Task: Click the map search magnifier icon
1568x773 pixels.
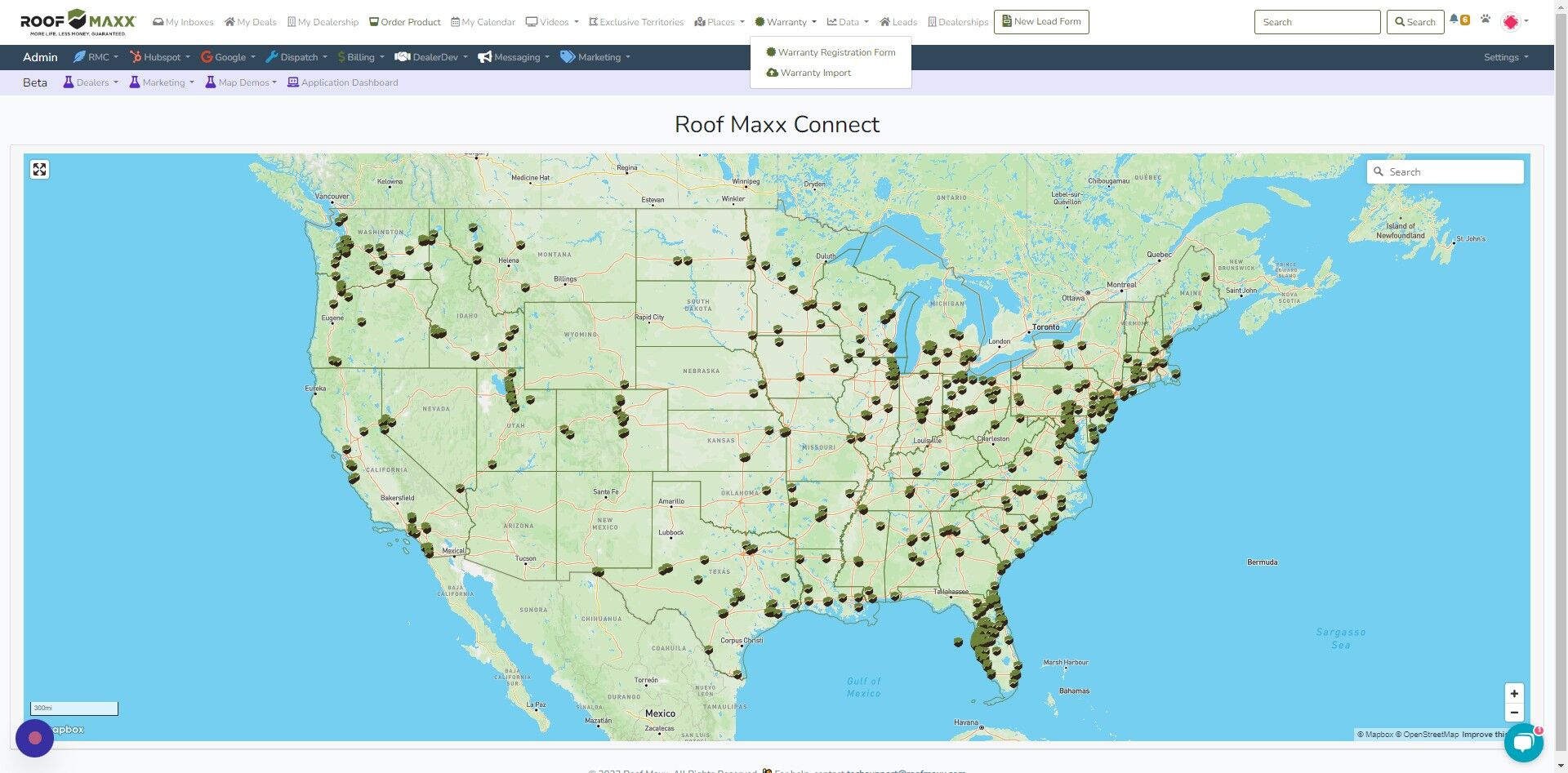Action: click(x=1379, y=172)
